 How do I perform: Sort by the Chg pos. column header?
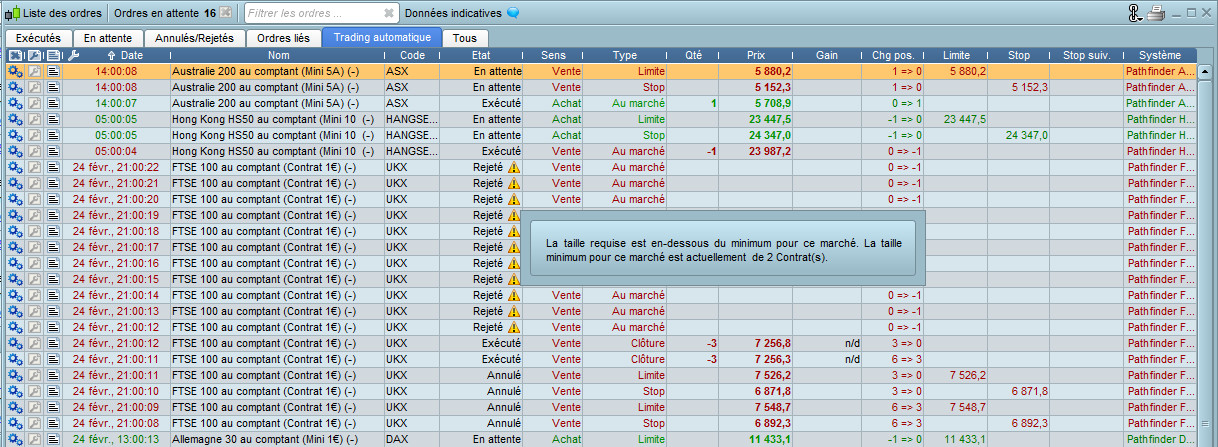(x=893, y=55)
